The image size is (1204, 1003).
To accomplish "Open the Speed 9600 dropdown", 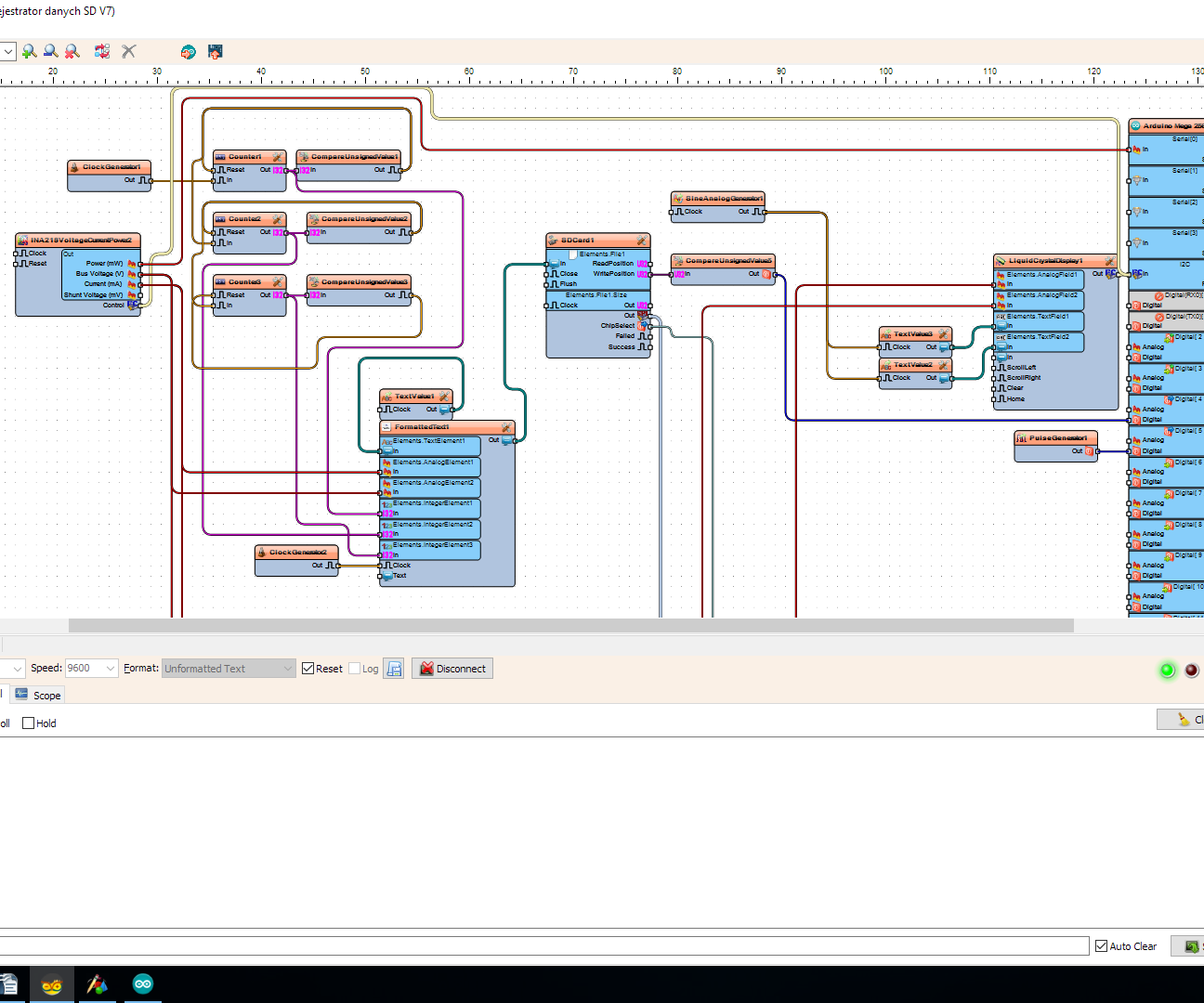I will tap(111, 668).
